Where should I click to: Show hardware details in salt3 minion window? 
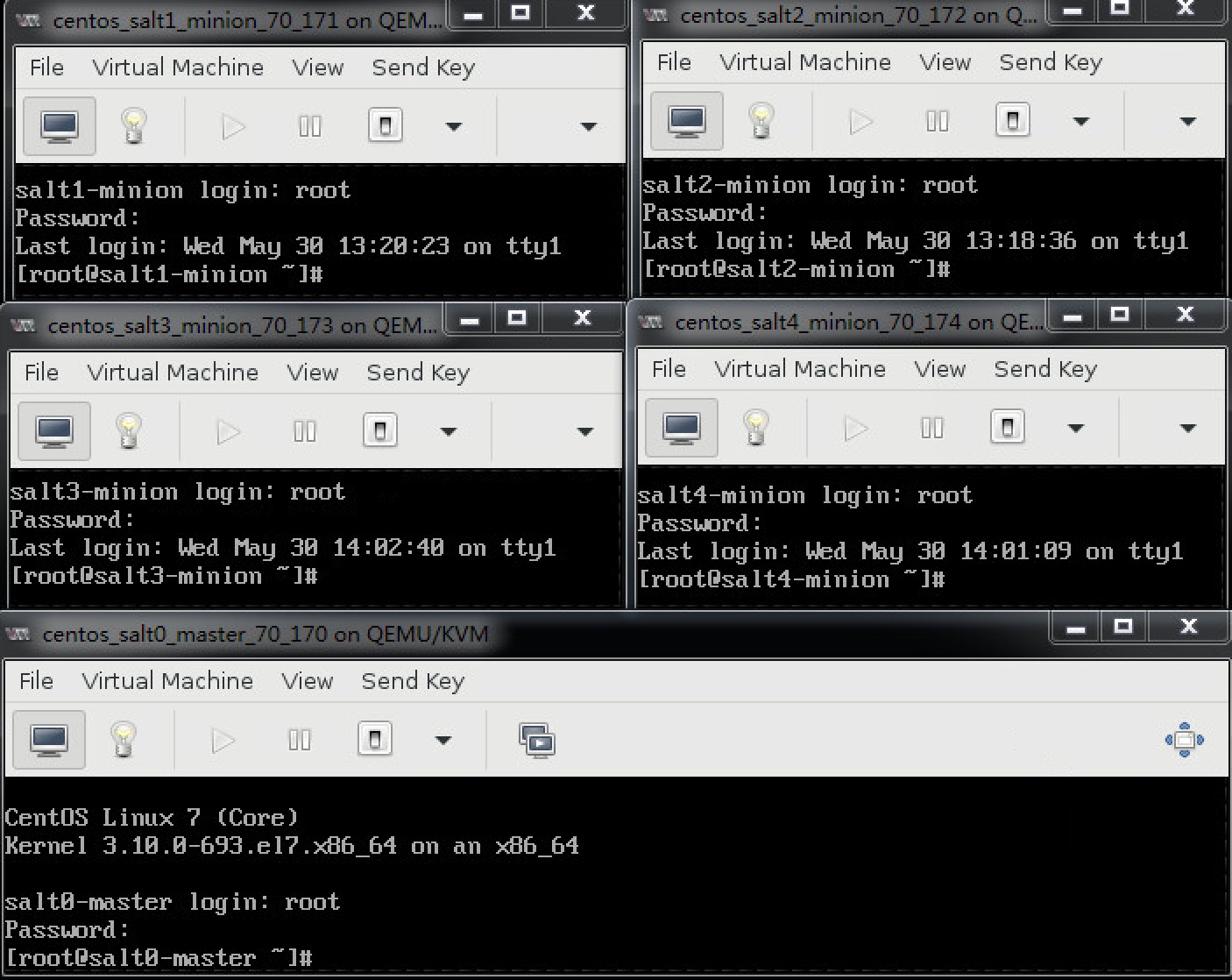click(128, 431)
